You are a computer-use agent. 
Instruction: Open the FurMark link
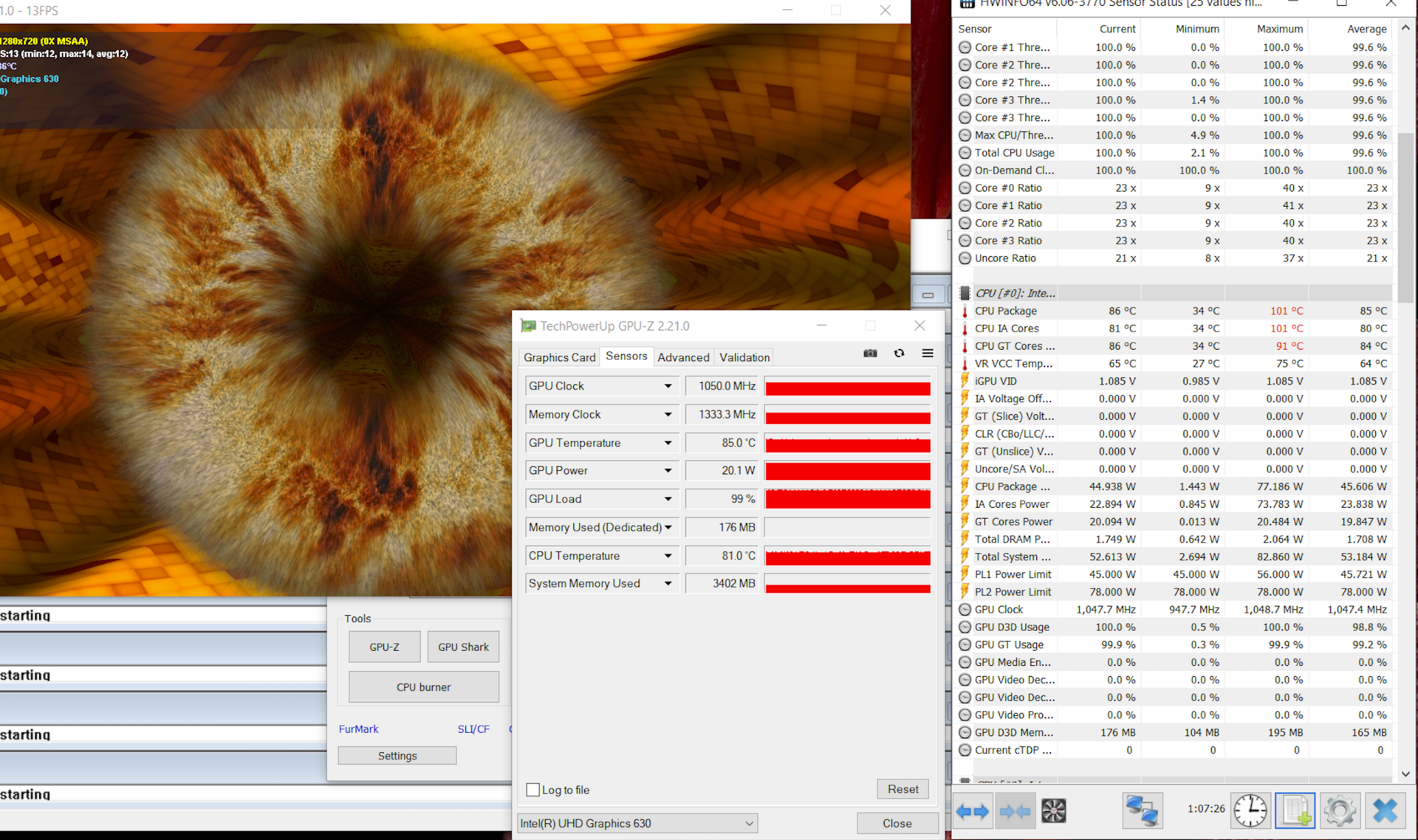pos(358,729)
